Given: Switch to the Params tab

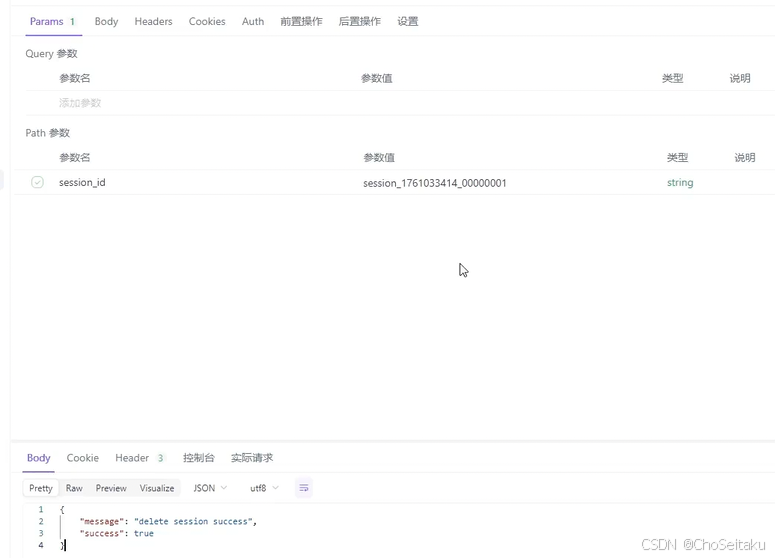Looking at the screenshot, I should click(53, 22).
